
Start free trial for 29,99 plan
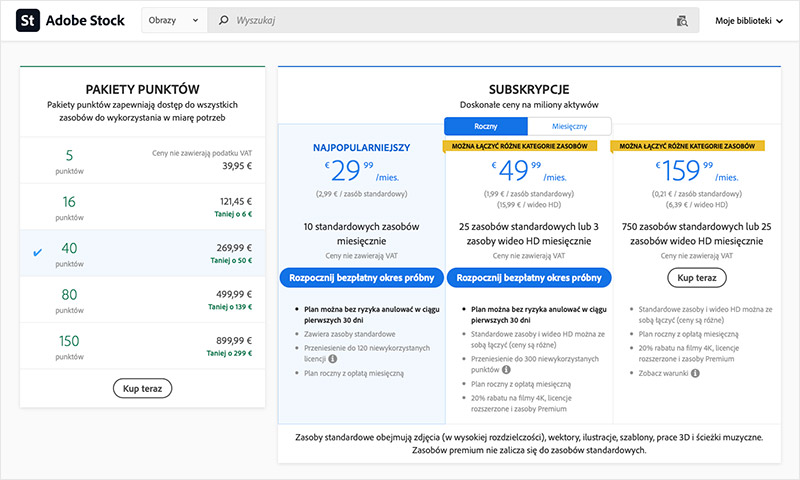361,277
